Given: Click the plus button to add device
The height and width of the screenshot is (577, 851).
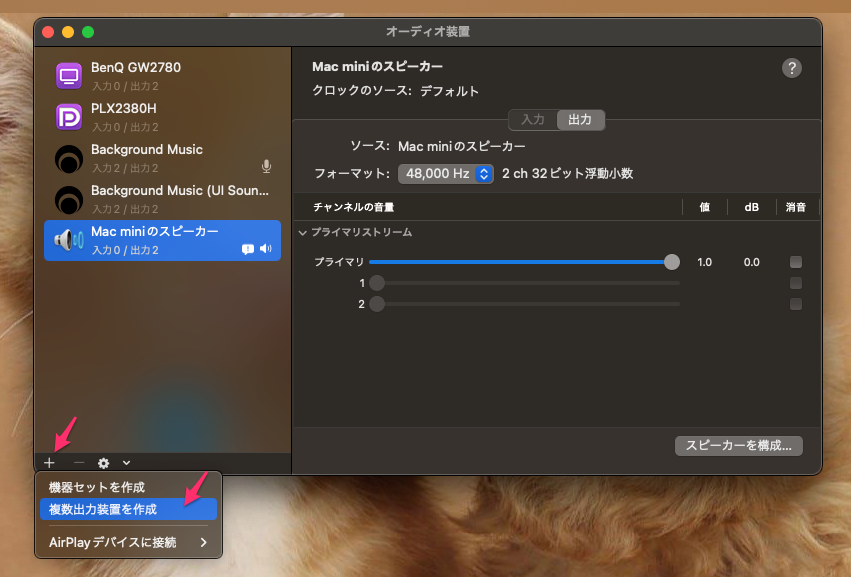Looking at the screenshot, I should 49,463.
